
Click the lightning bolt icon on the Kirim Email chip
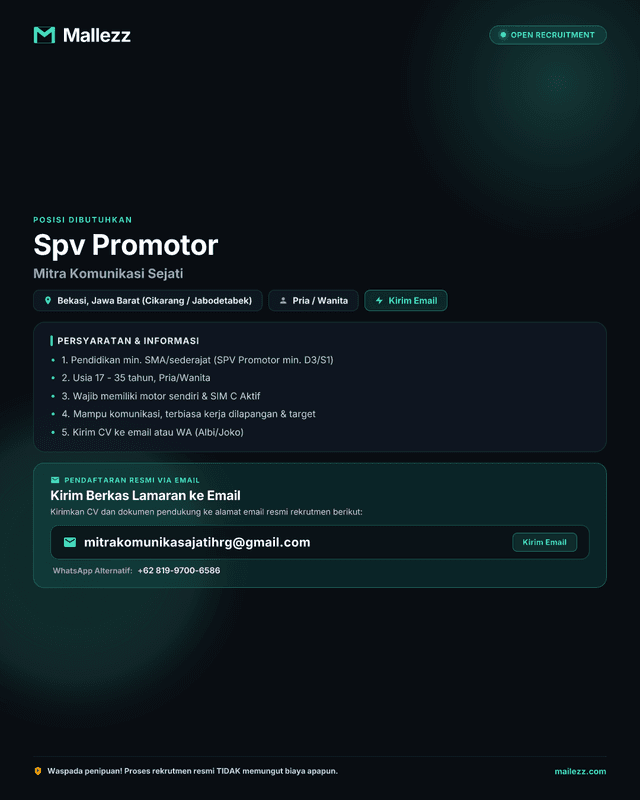pos(379,301)
